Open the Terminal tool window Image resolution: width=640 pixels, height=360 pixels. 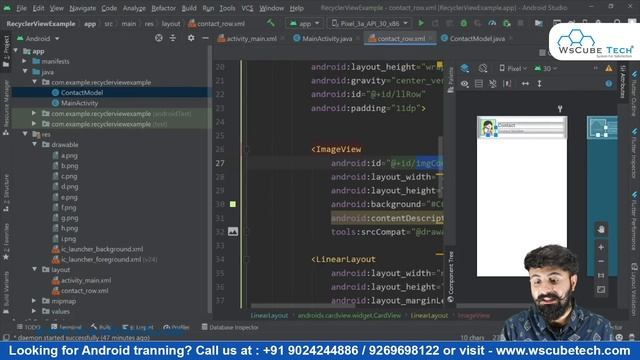(67, 327)
